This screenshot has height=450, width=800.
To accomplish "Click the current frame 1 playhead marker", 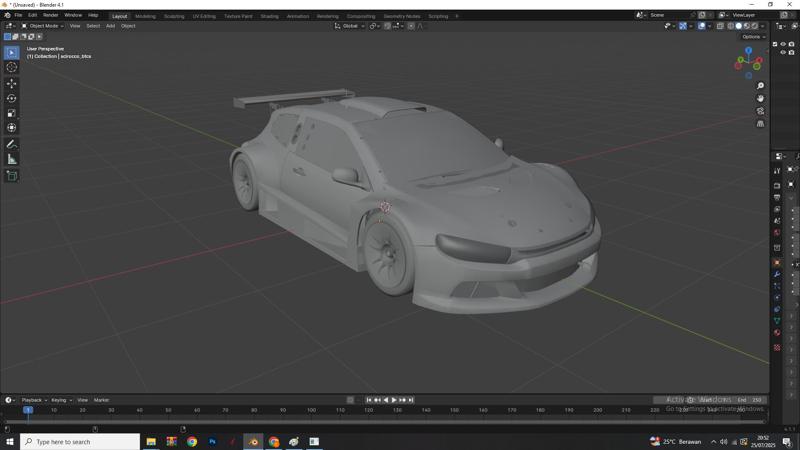I will (x=28, y=410).
